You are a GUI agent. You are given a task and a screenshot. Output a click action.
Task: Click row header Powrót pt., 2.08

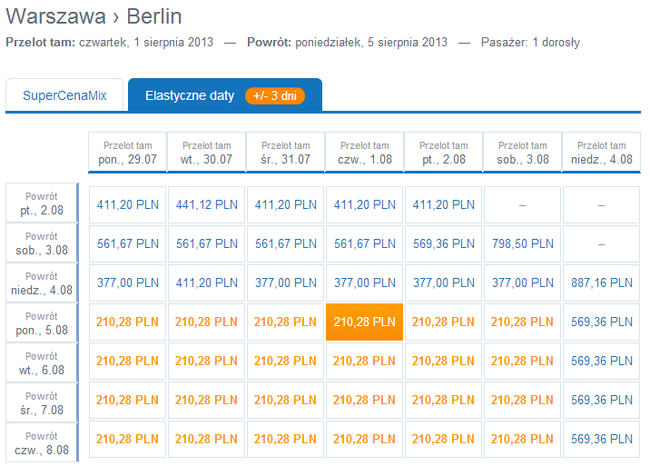click(43, 204)
